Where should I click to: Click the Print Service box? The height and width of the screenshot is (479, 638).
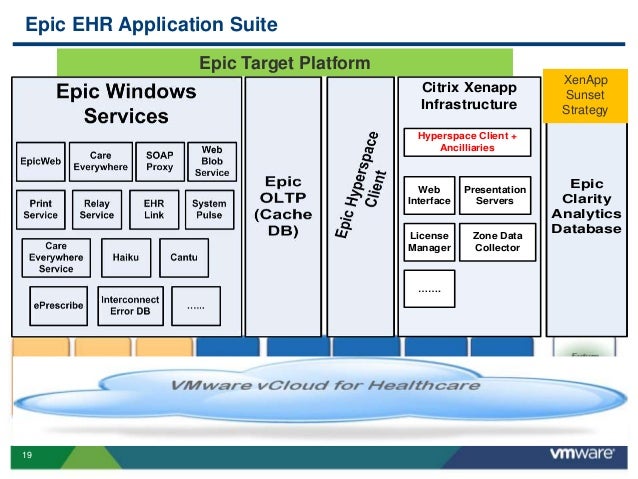click(41, 210)
